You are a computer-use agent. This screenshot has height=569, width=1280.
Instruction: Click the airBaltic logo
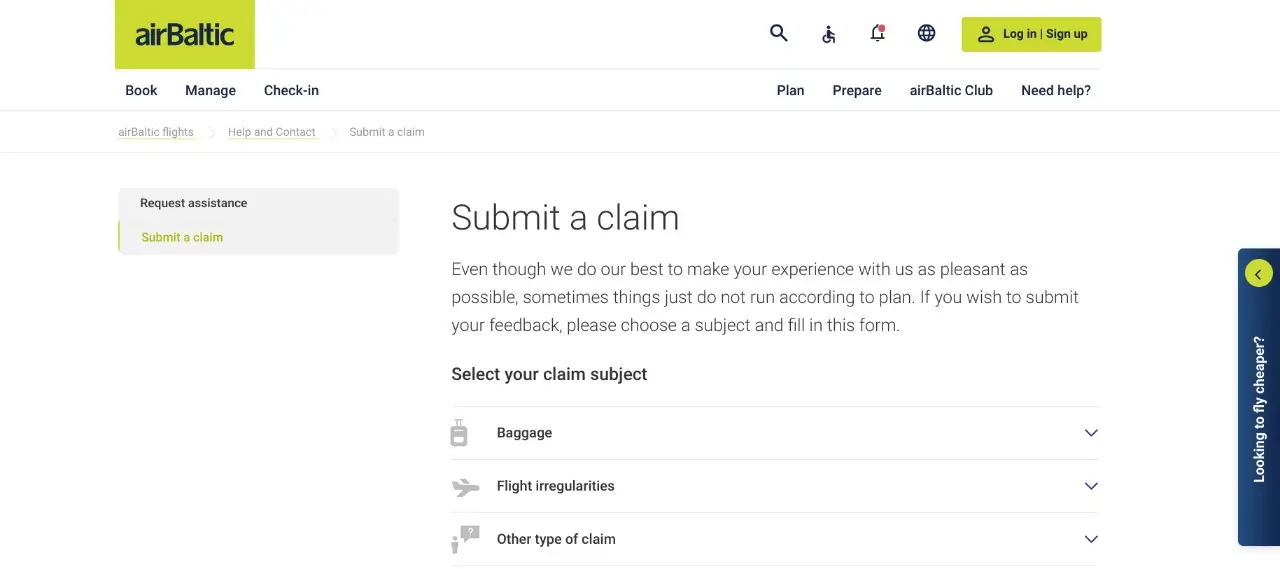click(185, 34)
